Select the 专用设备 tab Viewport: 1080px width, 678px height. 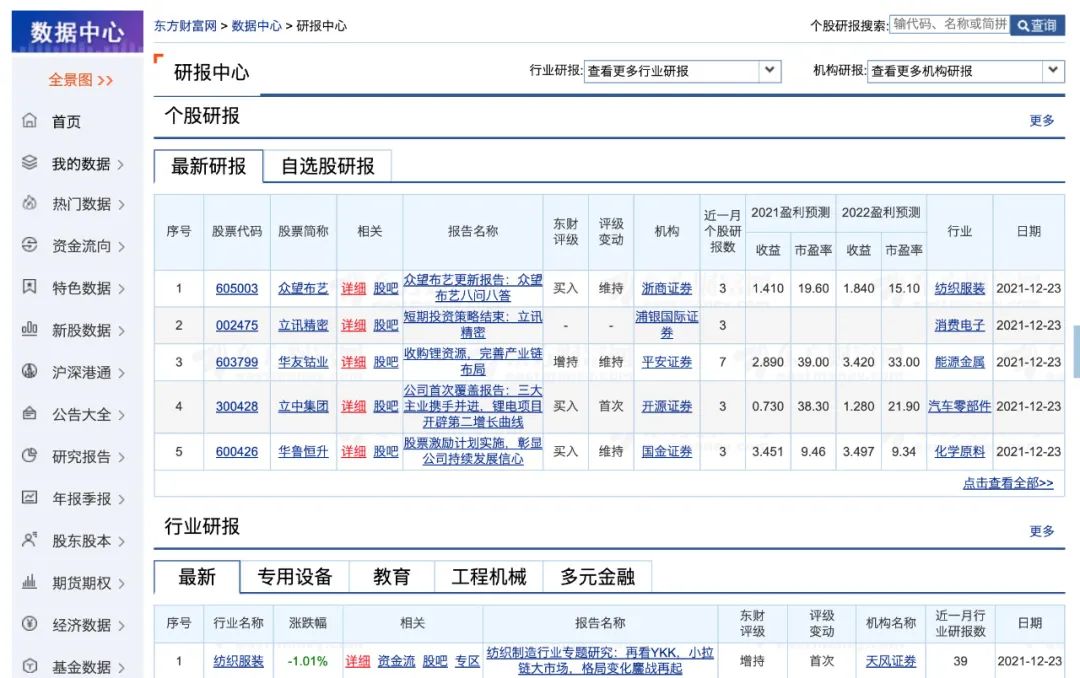pos(295,577)
